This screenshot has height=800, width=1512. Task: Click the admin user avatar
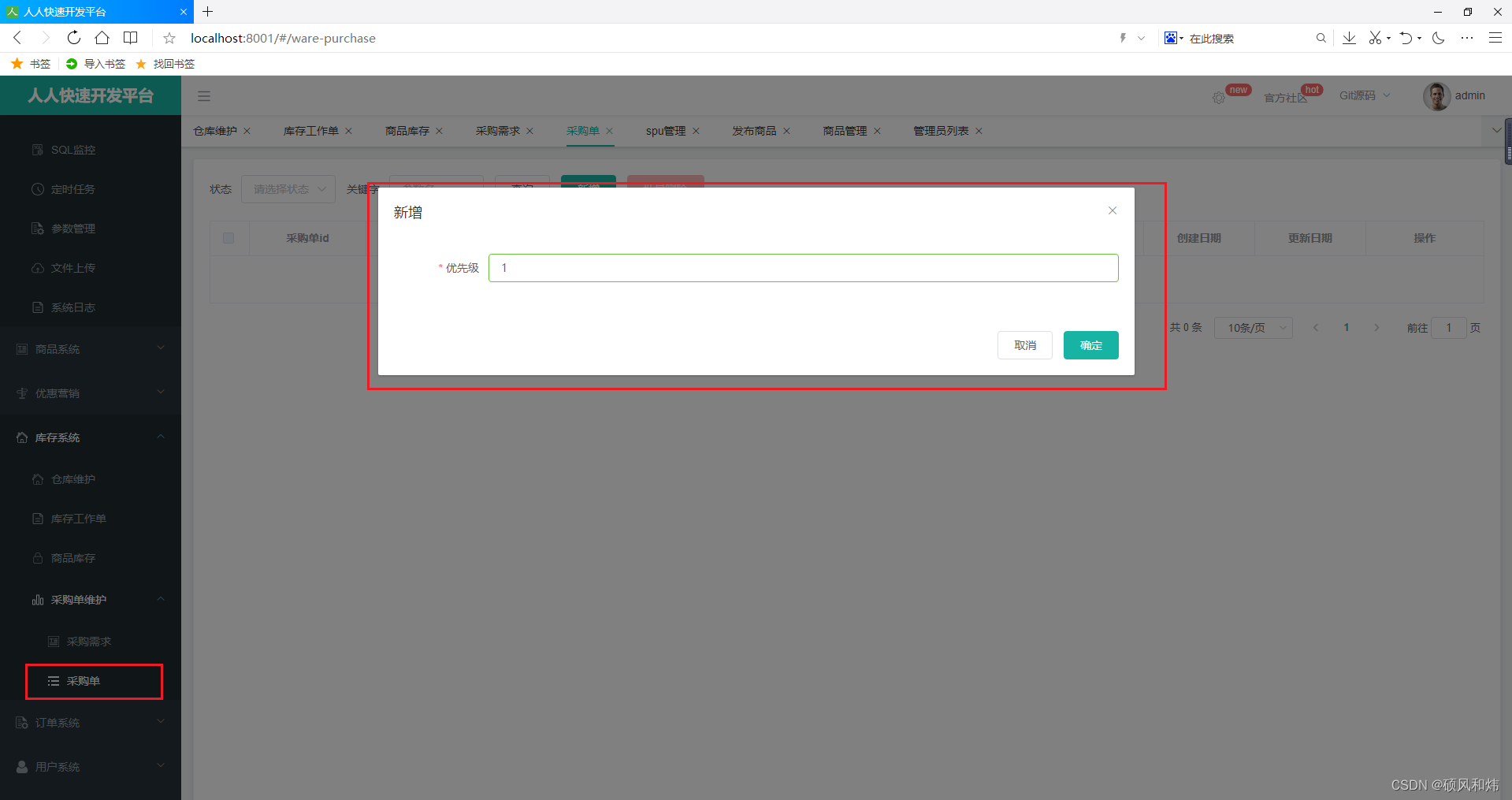click(x=1436, y=96)
